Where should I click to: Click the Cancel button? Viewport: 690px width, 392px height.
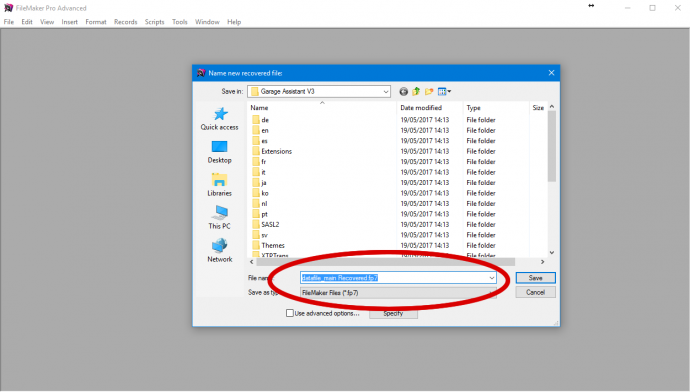536,293
